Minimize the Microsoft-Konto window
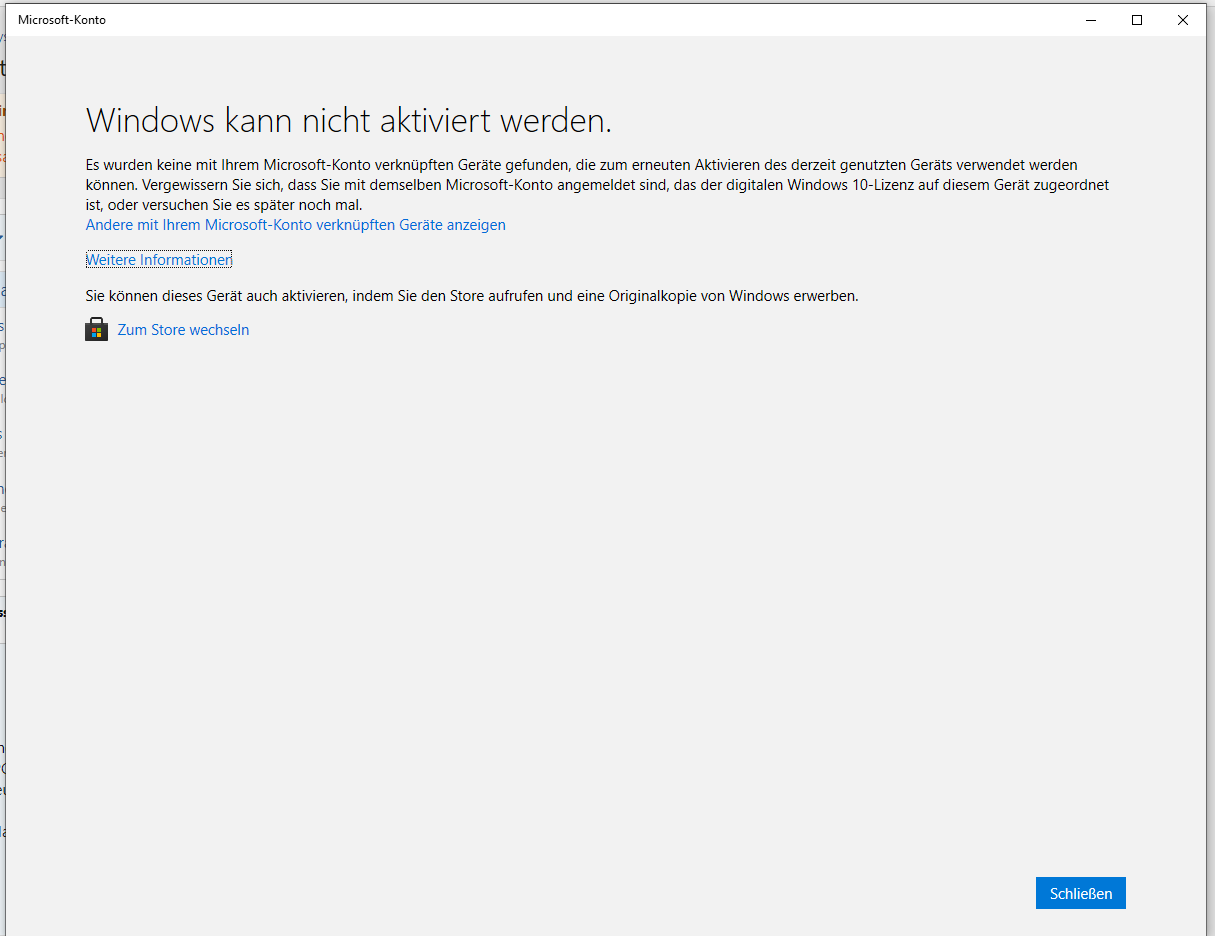Screen dimensions: 1215x936 [x=1091, y=20]
